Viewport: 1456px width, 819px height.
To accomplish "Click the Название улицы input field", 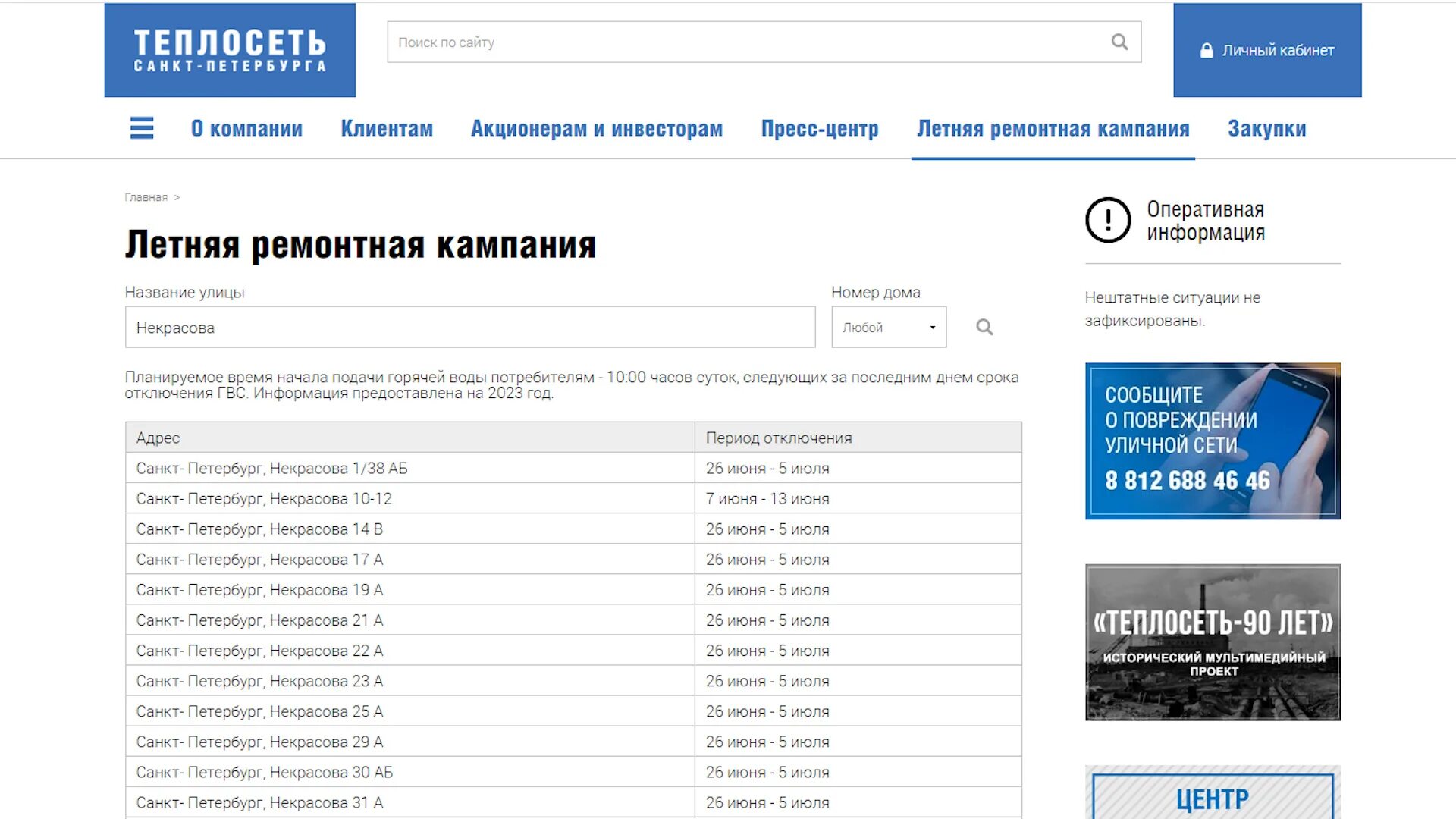I will [470, 327].
